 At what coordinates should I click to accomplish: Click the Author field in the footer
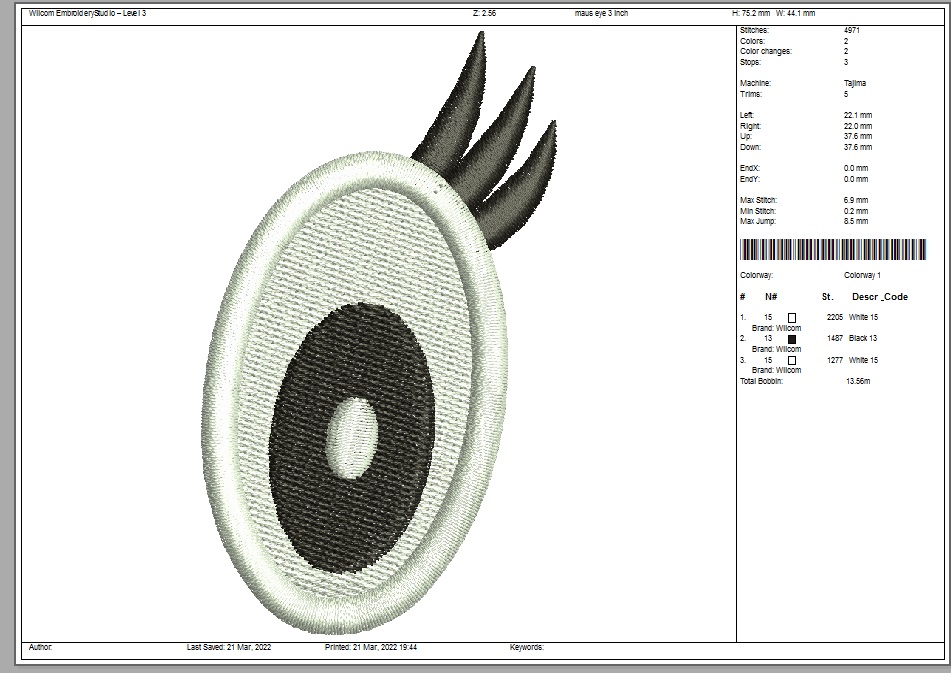[x=41, y=647]
